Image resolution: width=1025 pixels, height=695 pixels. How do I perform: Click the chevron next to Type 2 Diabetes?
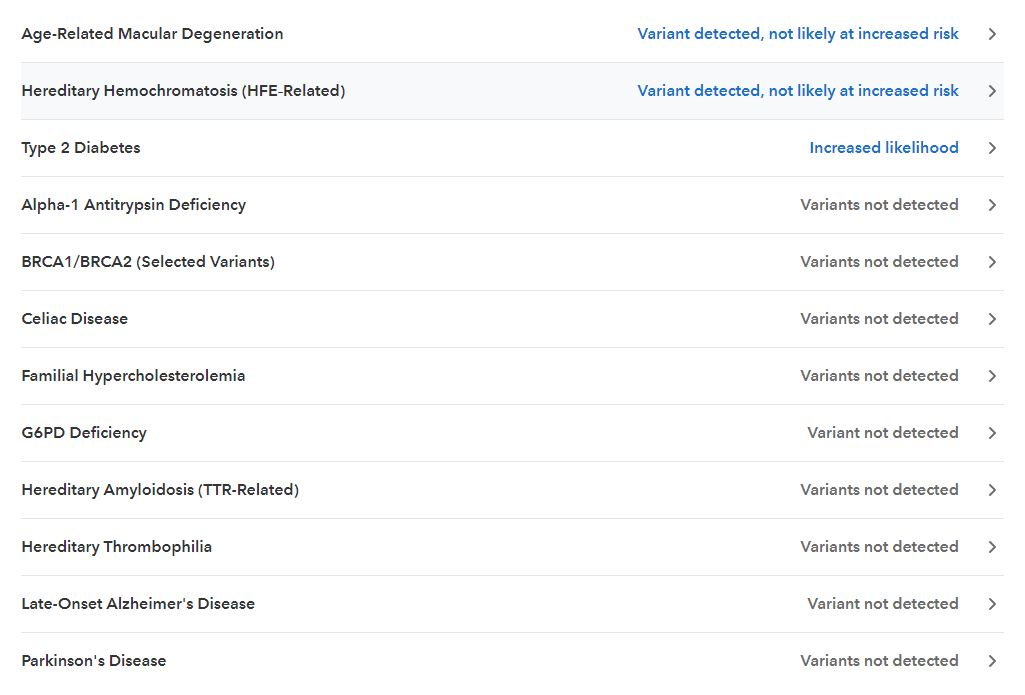[992, 148]
